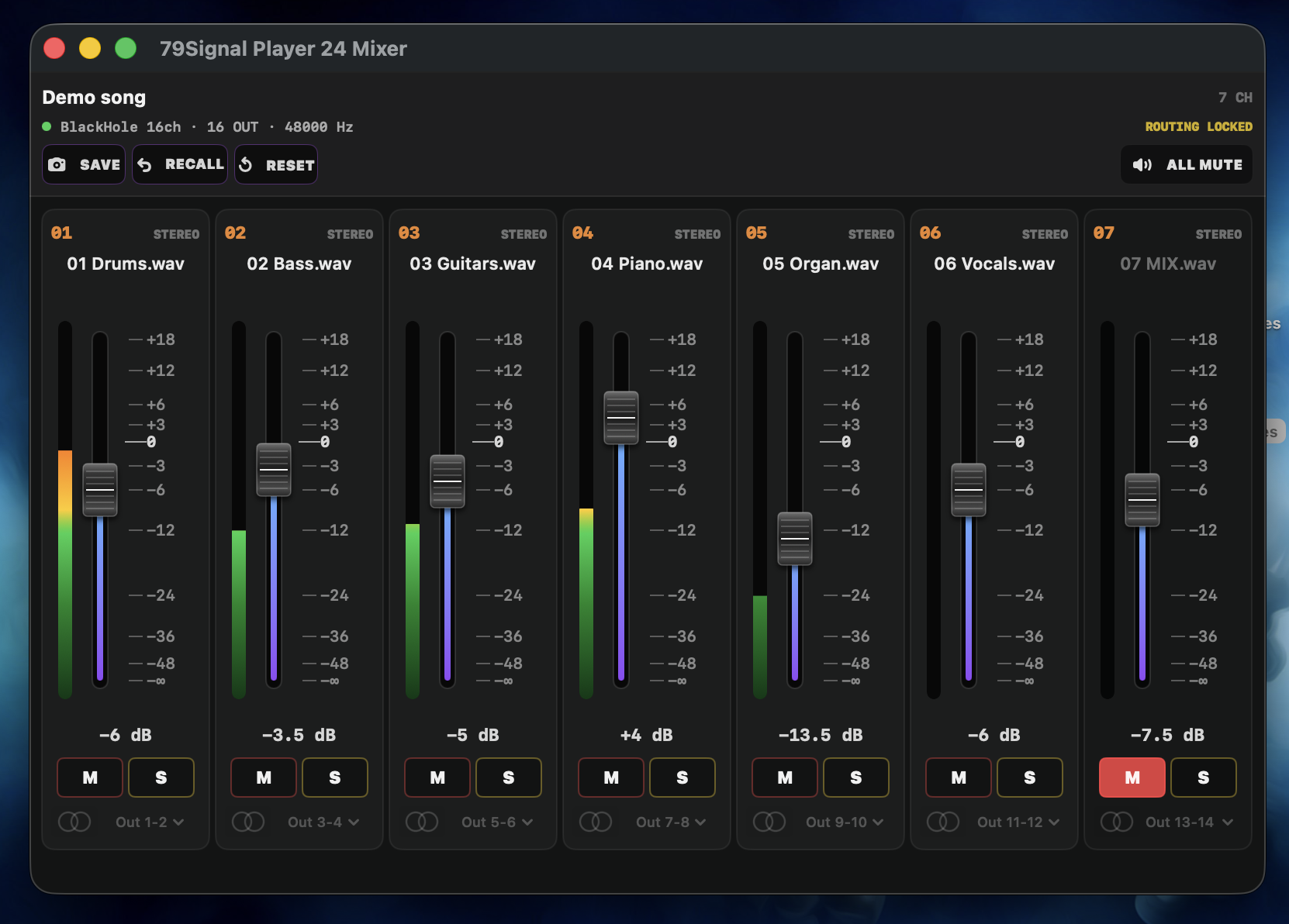Mute the 04 Piano channel
1289x924 pixels.
coord(611,777)
